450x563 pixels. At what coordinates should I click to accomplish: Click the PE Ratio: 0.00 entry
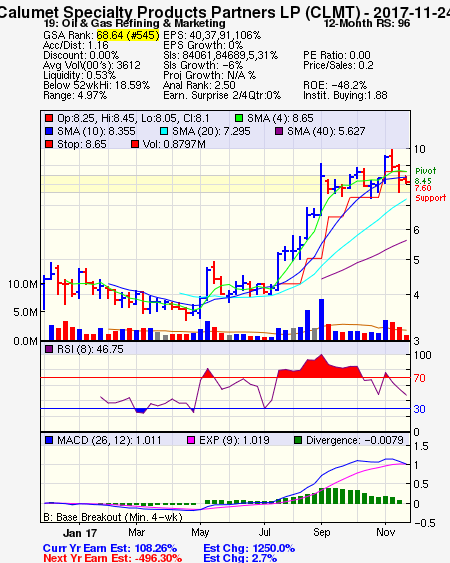pyautogui.click(x=337, y=55)
